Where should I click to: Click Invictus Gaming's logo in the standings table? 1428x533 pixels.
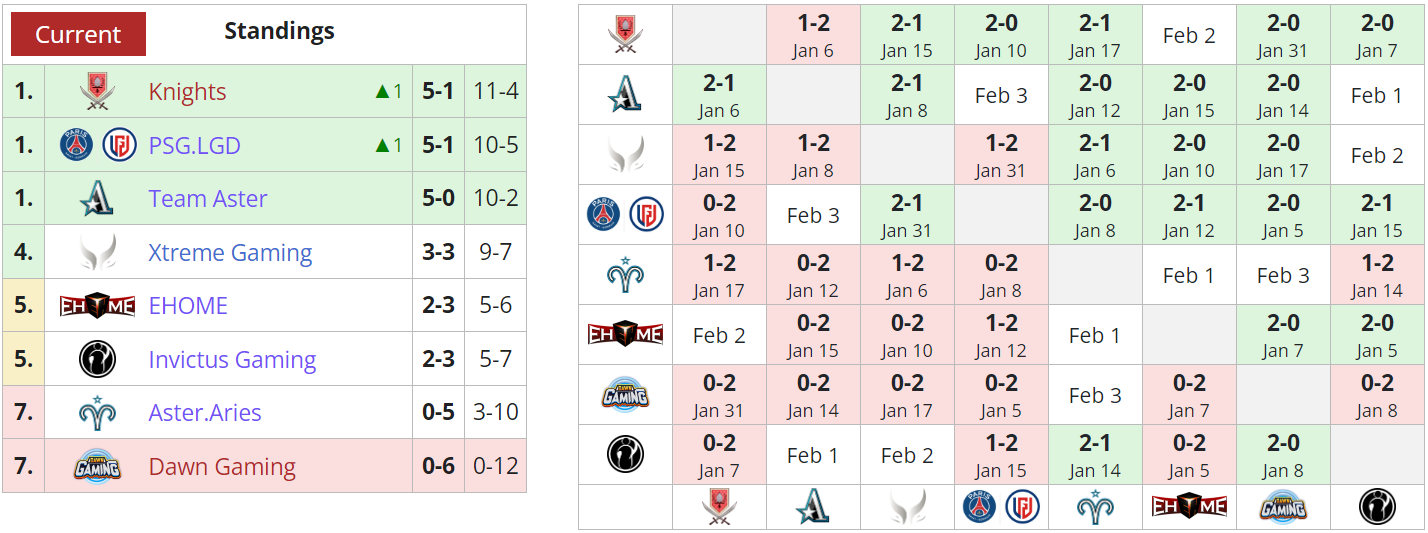(x=97, y=360)
